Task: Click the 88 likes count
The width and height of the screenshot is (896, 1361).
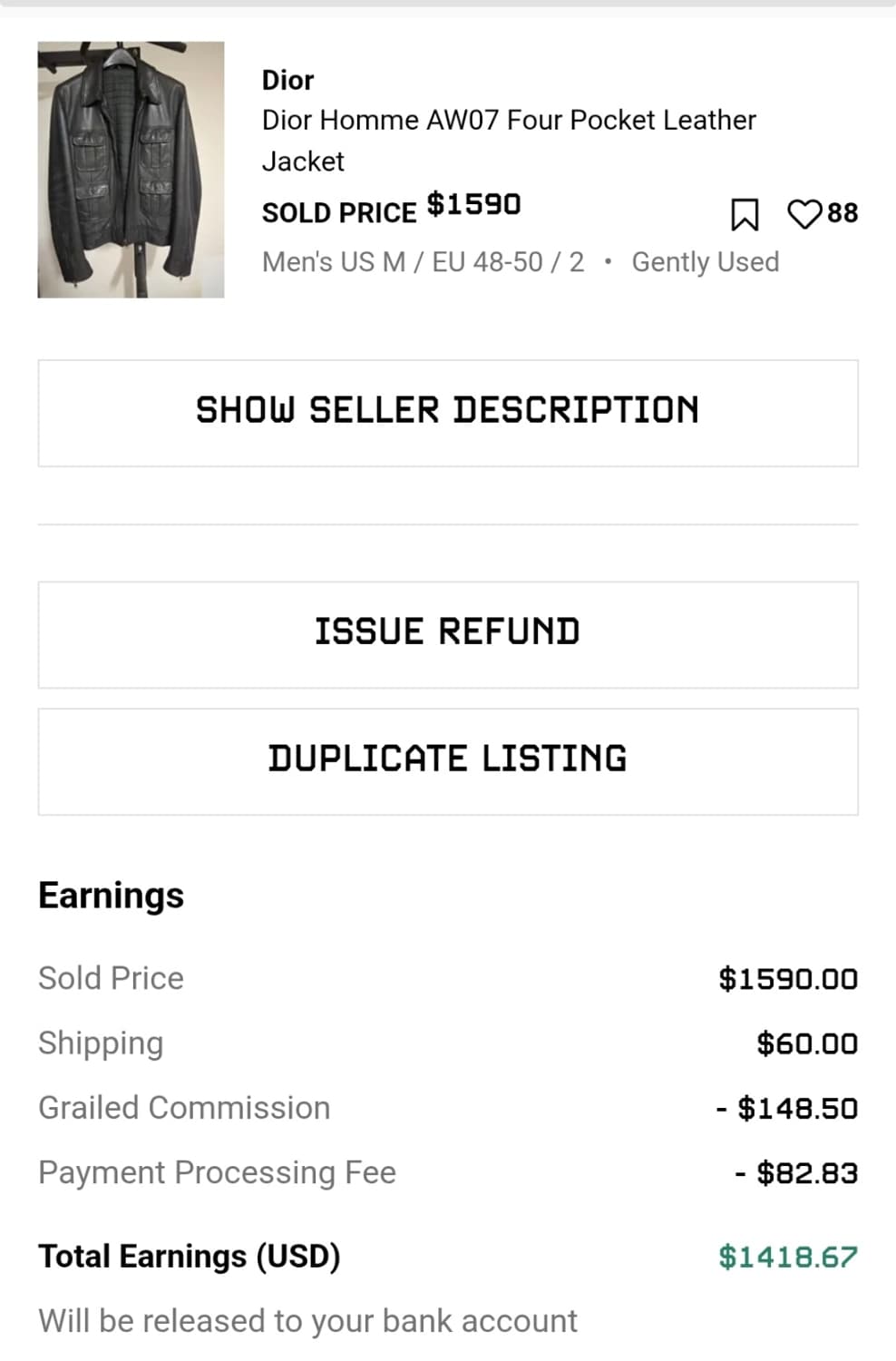Action: pyautogui.click(x=842, y=213)
